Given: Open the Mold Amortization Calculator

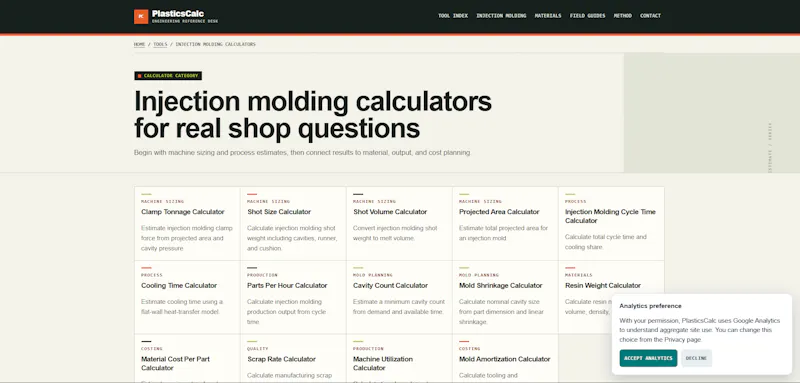Looking at the screenshot, I should point(505,359).
